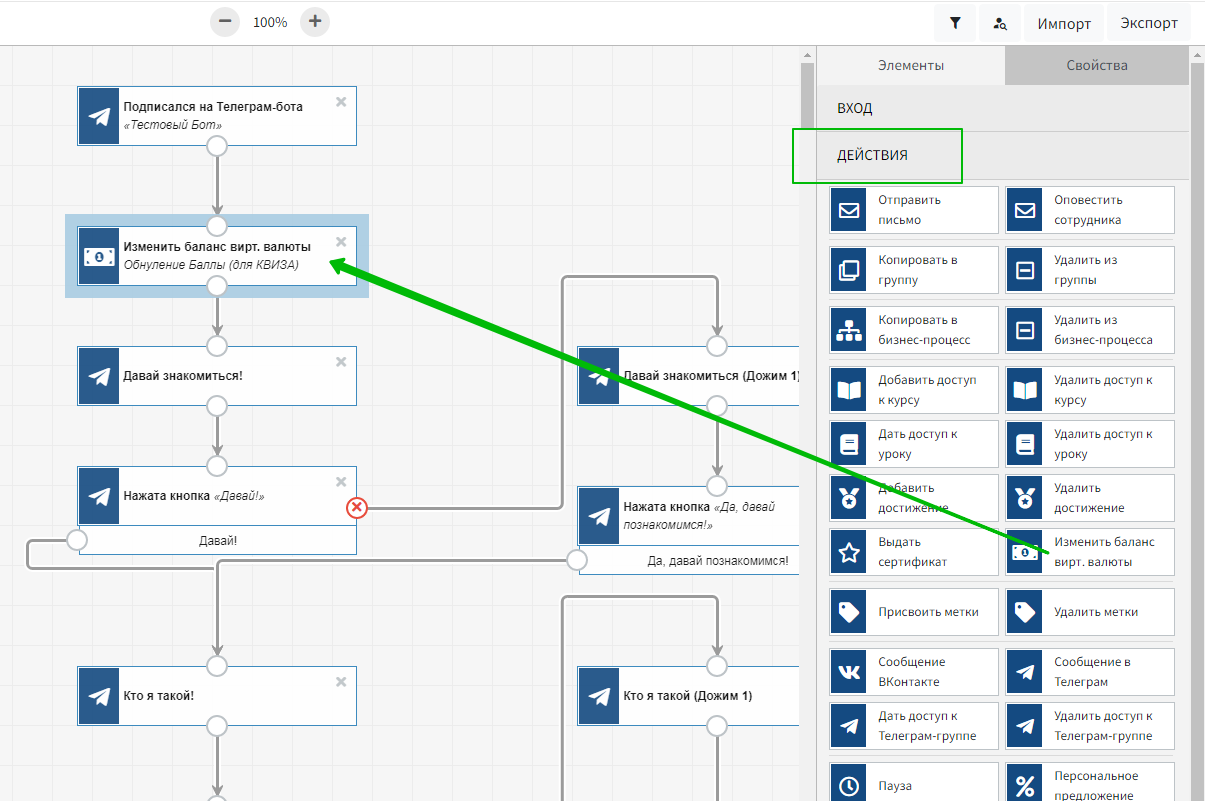Open the Элементы tab
Viewport: 1205px width, 801px height.
[910, 65]
